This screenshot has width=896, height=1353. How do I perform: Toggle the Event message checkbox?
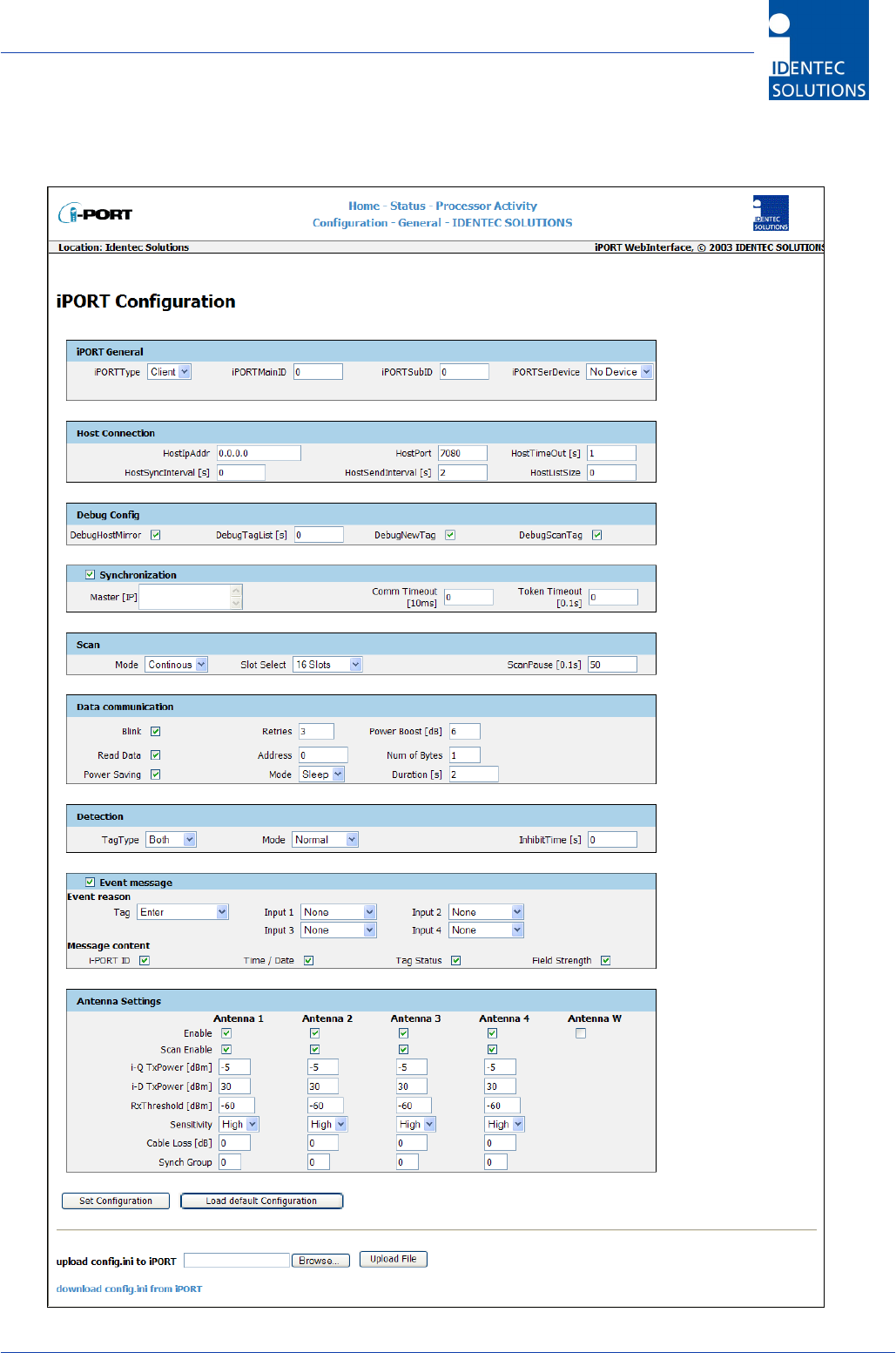(x=90, y=883)
